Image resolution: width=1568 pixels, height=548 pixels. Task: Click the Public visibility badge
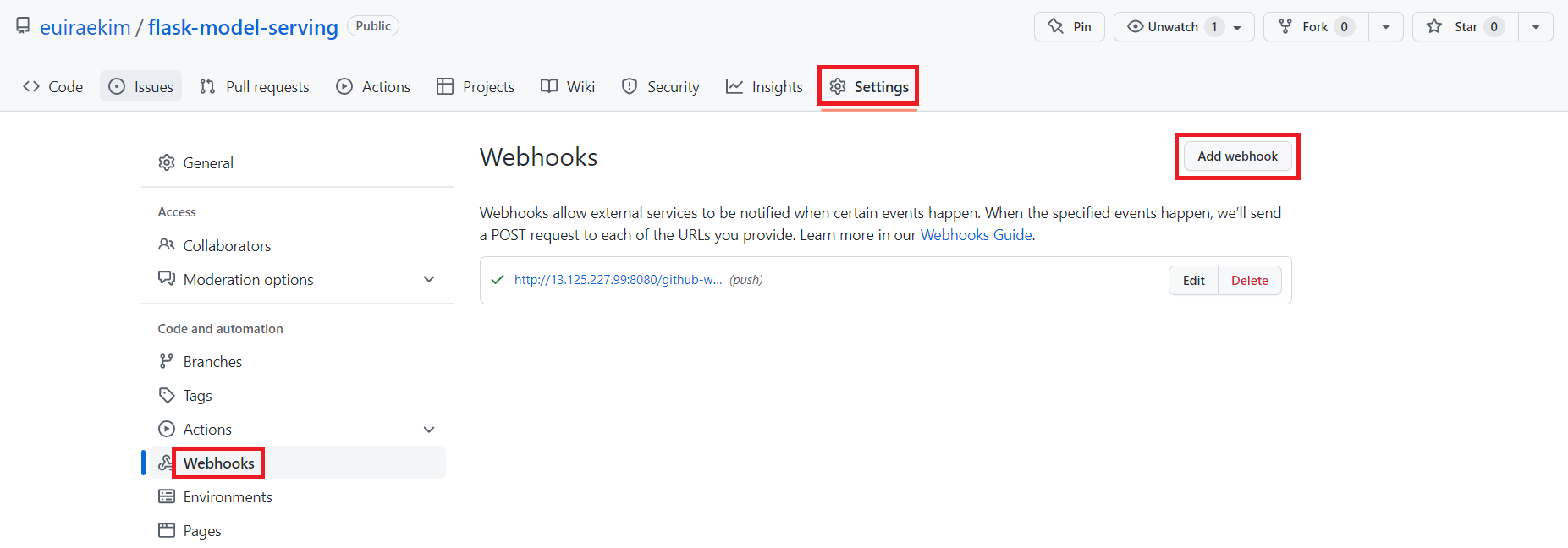[x=373, y=26]
